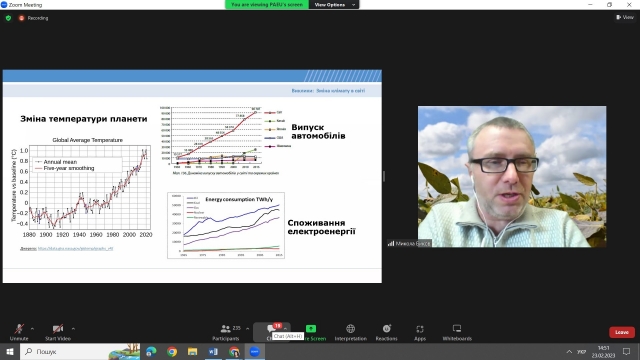This screenshot has width=640, height=360.
Task: Open Whiteboards
Action: tap(457, 332)
